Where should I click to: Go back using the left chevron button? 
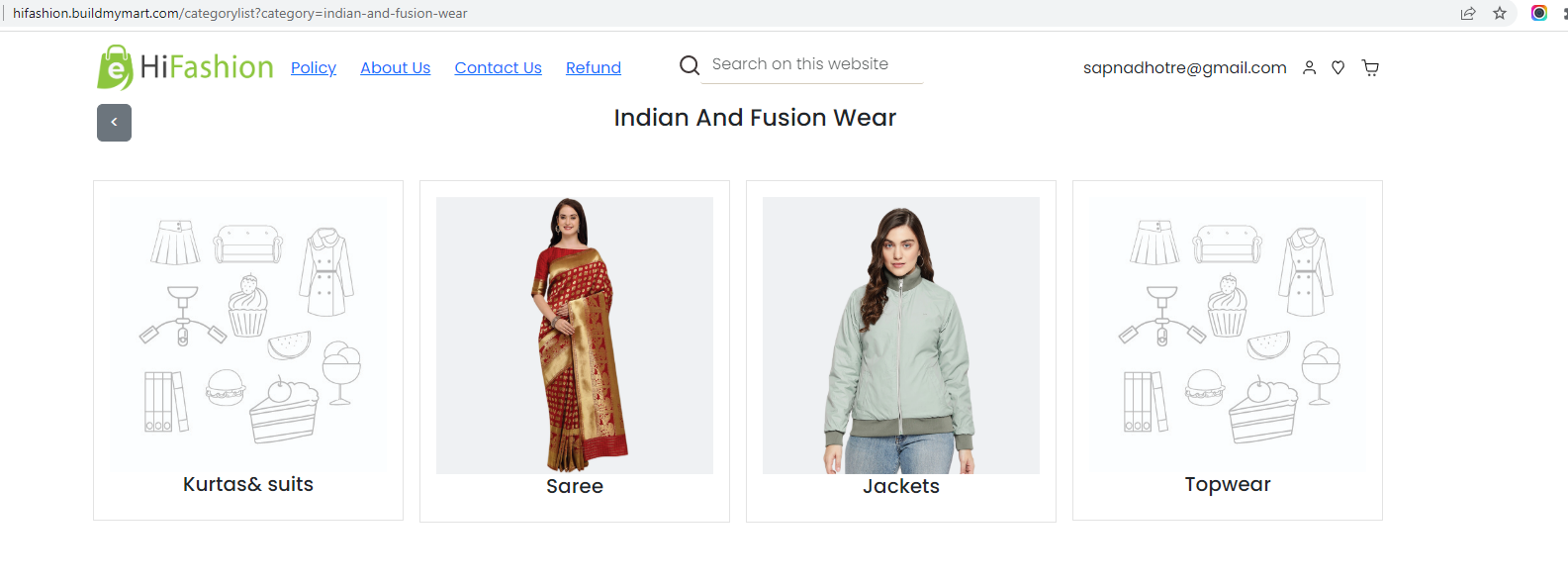tap(114, 123)
